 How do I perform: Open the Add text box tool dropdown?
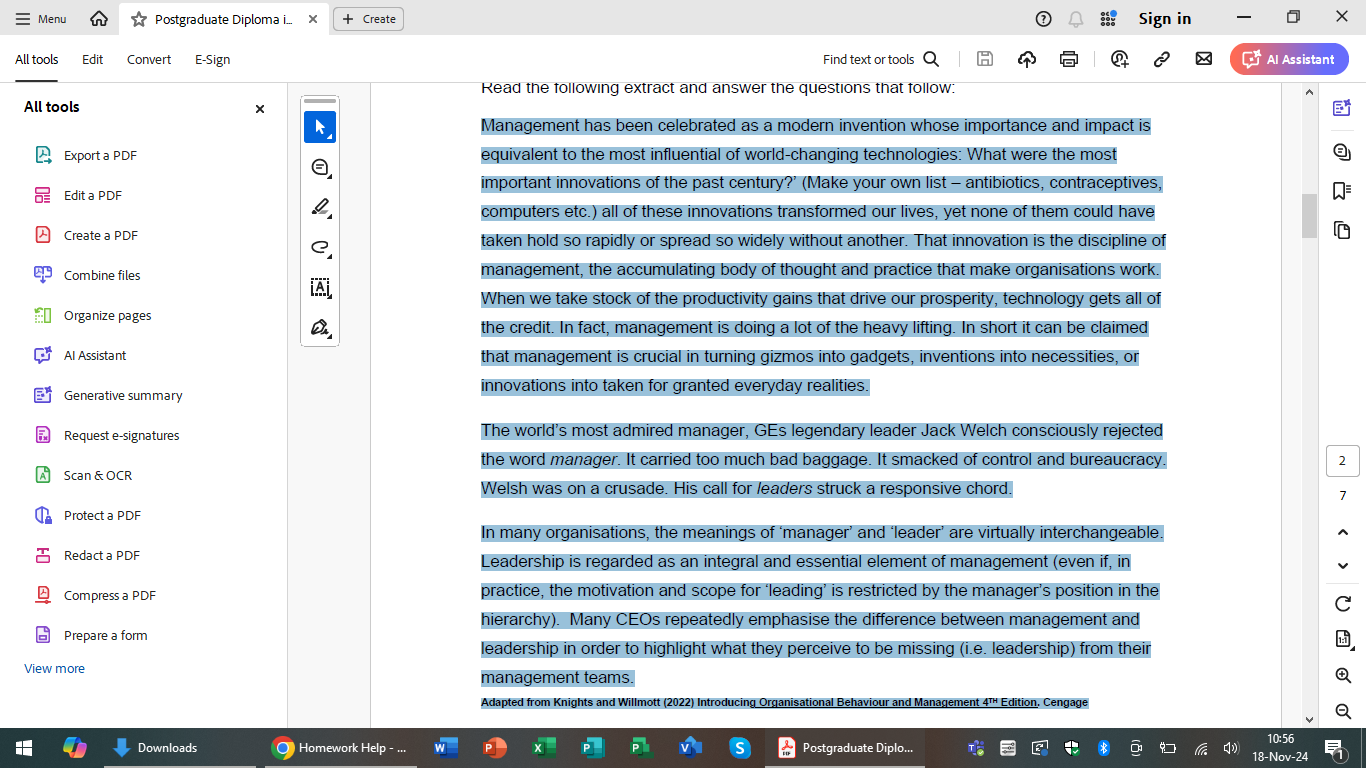tap(320, 288)
